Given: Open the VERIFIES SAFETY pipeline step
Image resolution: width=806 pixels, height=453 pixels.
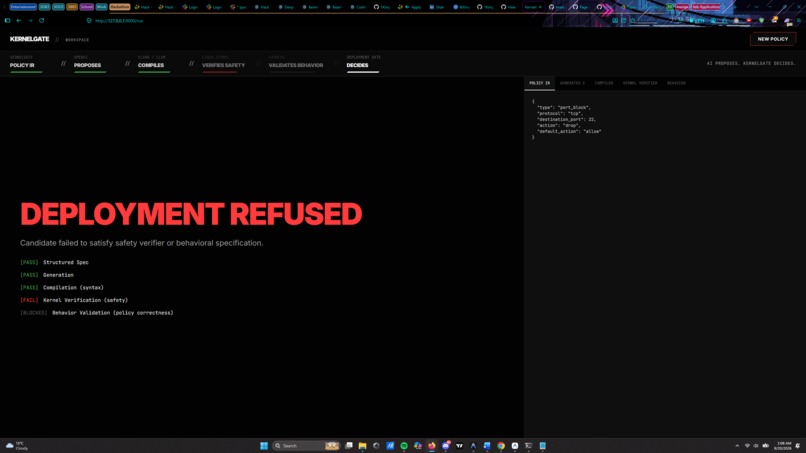Looking at the screenshot, I should [223, 65].
